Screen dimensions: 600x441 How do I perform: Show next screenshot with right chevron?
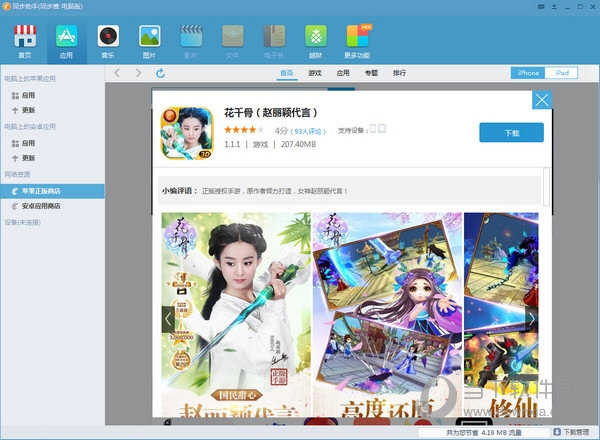(x=532, y=319)
